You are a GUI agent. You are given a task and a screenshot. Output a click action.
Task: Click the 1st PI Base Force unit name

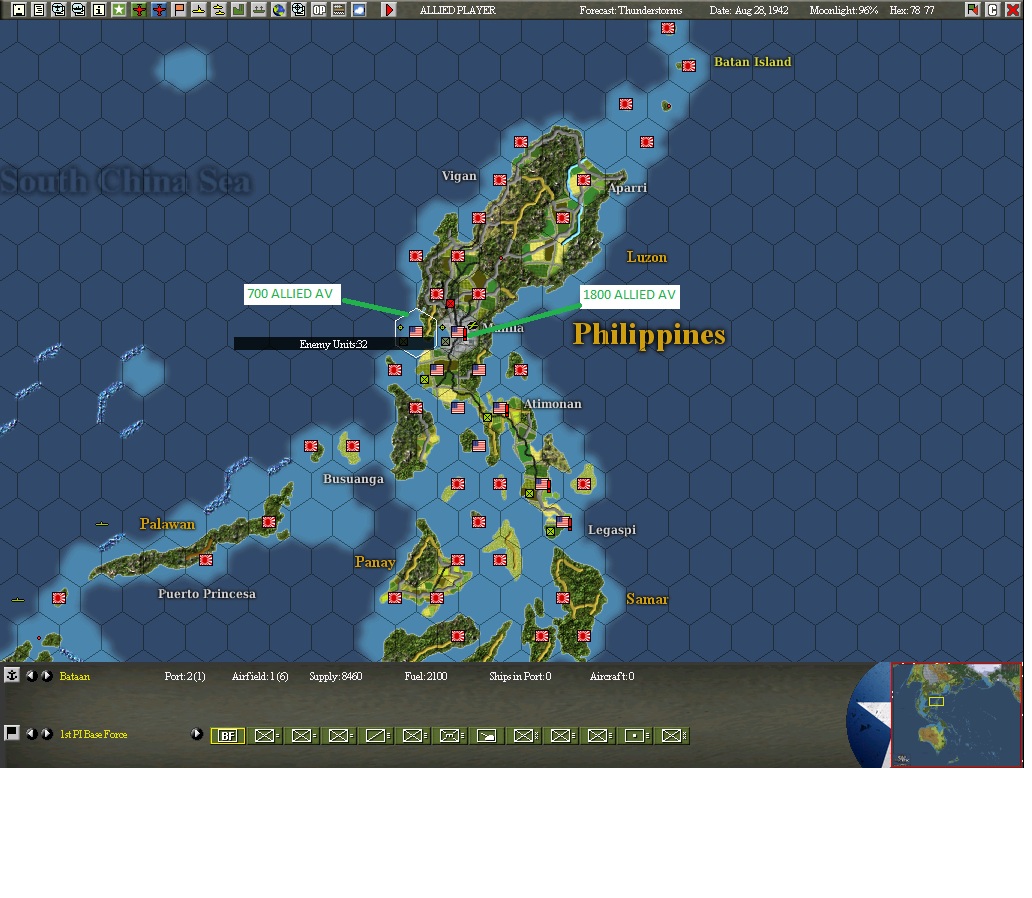pyautogui.click(x=93, y=734)
